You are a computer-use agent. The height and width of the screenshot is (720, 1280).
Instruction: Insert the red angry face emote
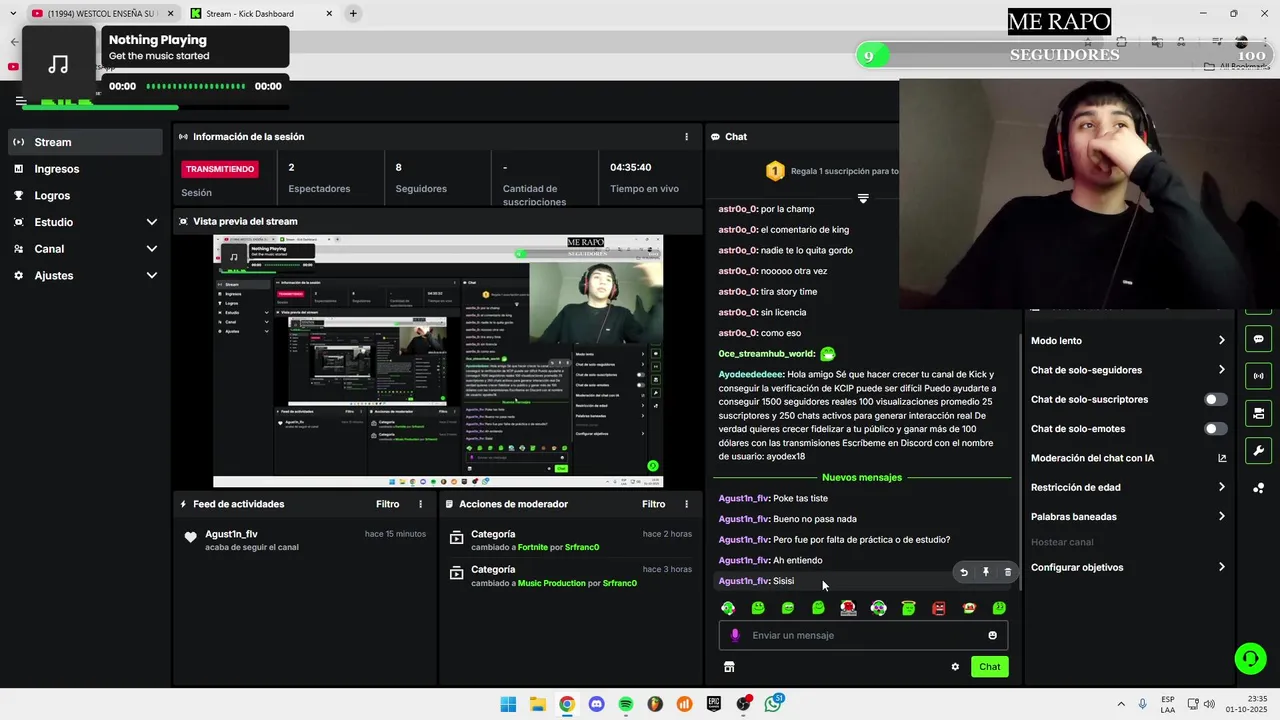coord(939,608)
